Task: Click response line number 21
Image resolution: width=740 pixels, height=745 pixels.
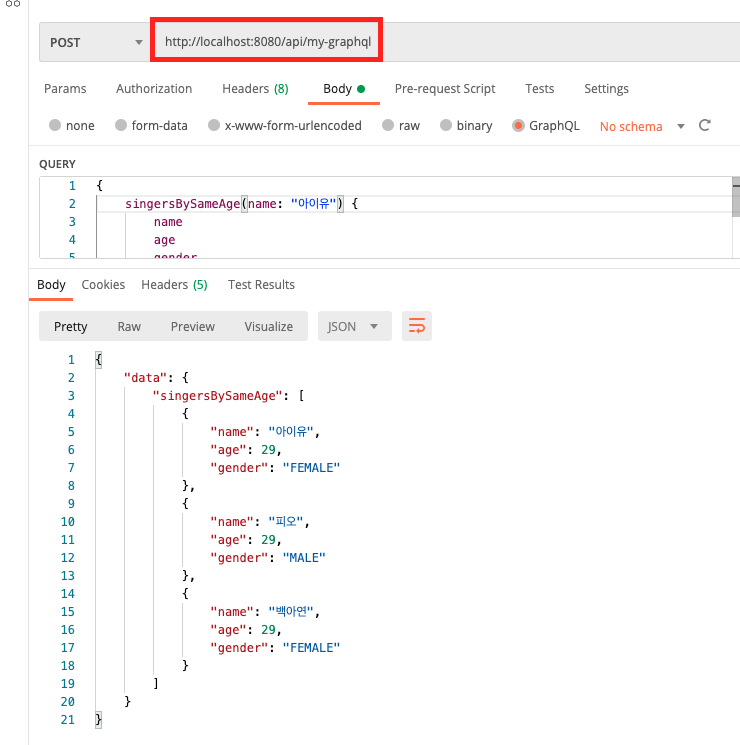Action: click(67, 720)
